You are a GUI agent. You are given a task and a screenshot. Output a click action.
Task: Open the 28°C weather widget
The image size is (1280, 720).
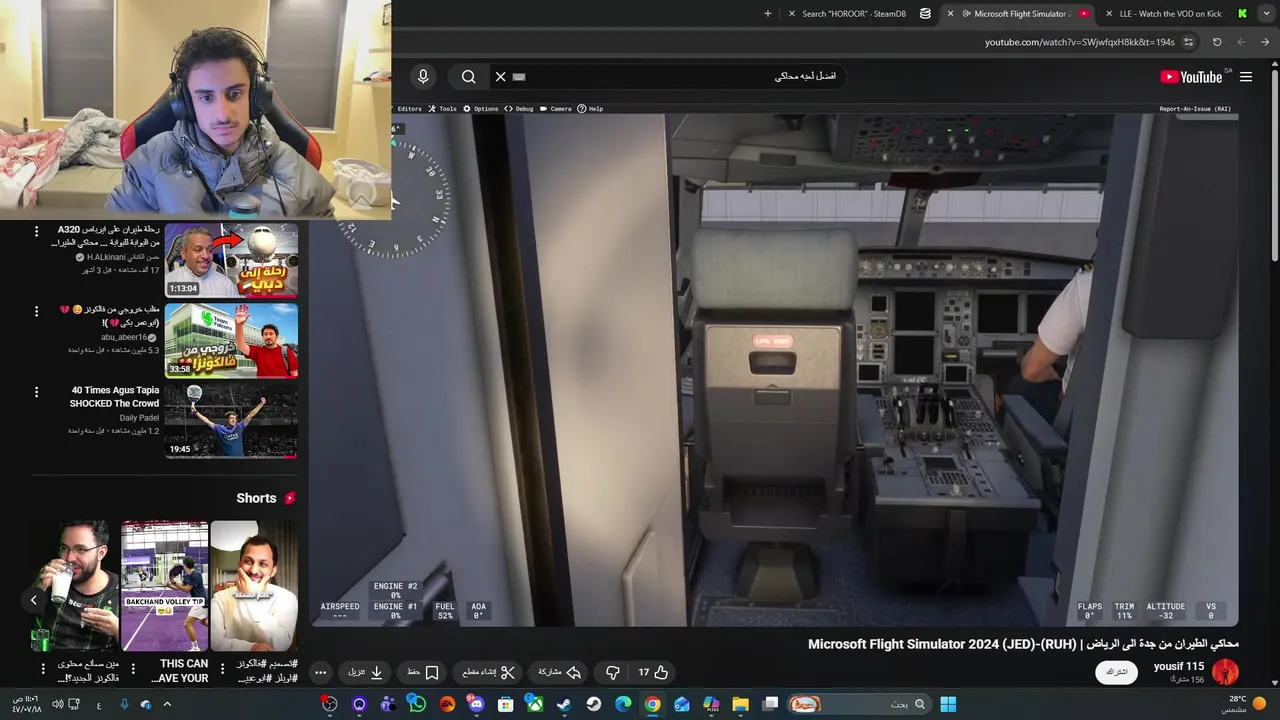click(1245, 704)
